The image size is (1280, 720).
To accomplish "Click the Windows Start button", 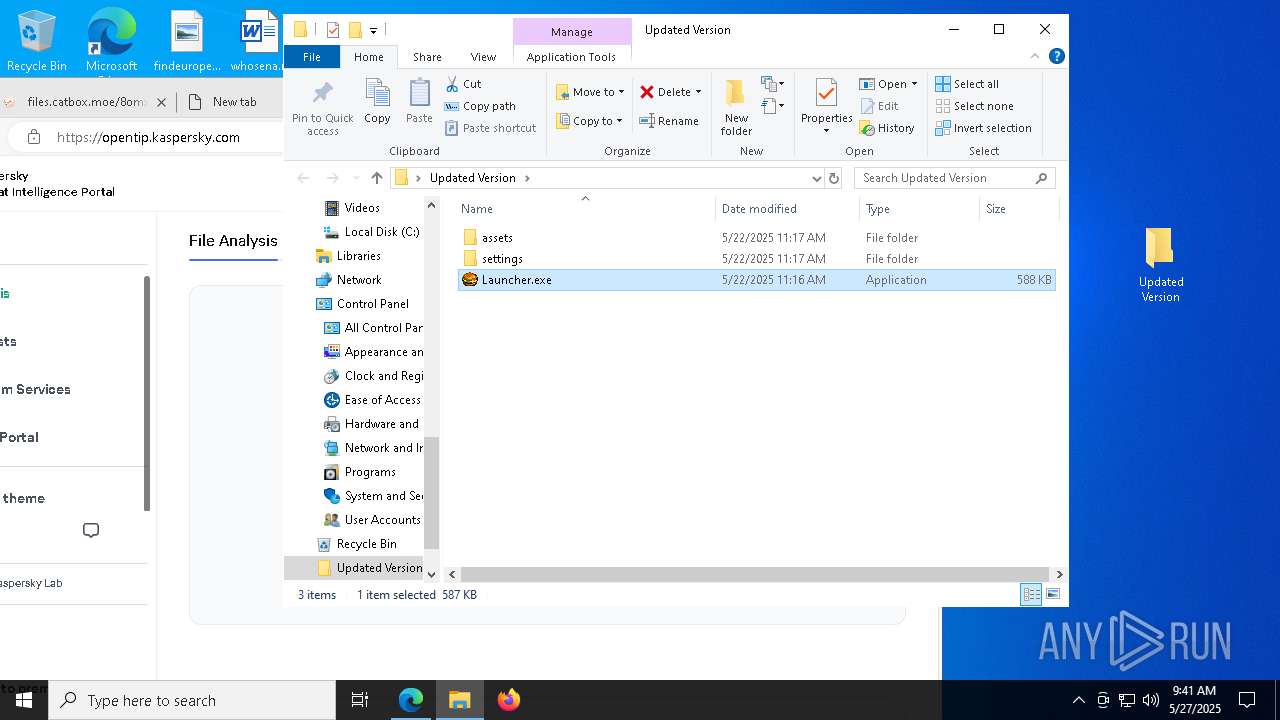I will coord(24,700).
